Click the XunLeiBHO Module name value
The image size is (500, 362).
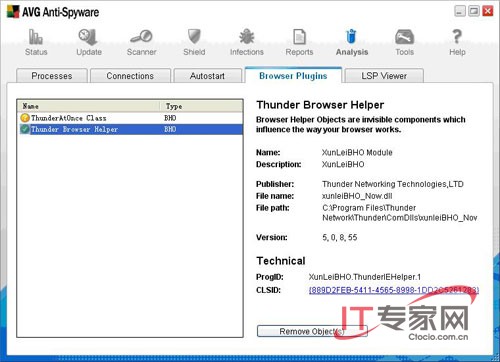(x=357, y=153)
